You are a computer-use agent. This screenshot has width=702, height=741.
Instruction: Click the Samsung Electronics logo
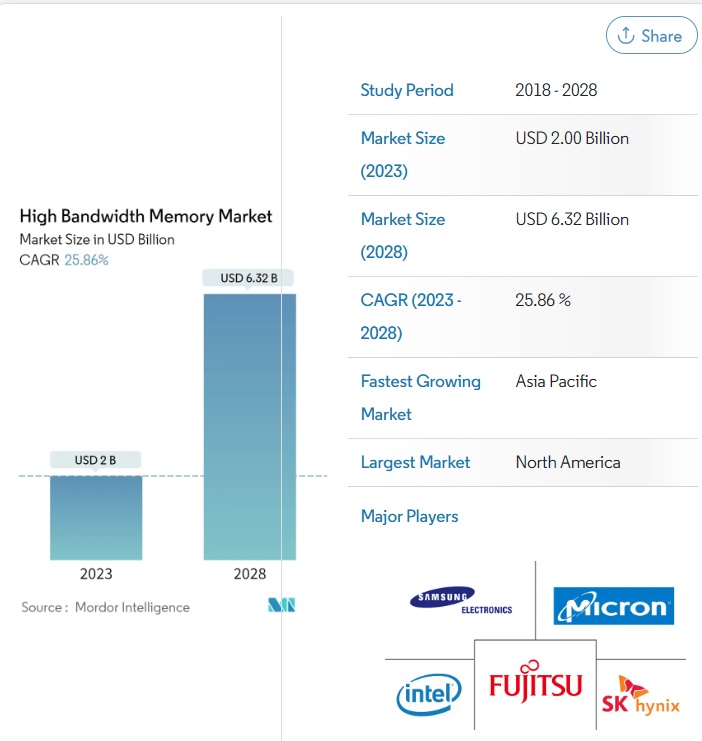coord(461,601)
